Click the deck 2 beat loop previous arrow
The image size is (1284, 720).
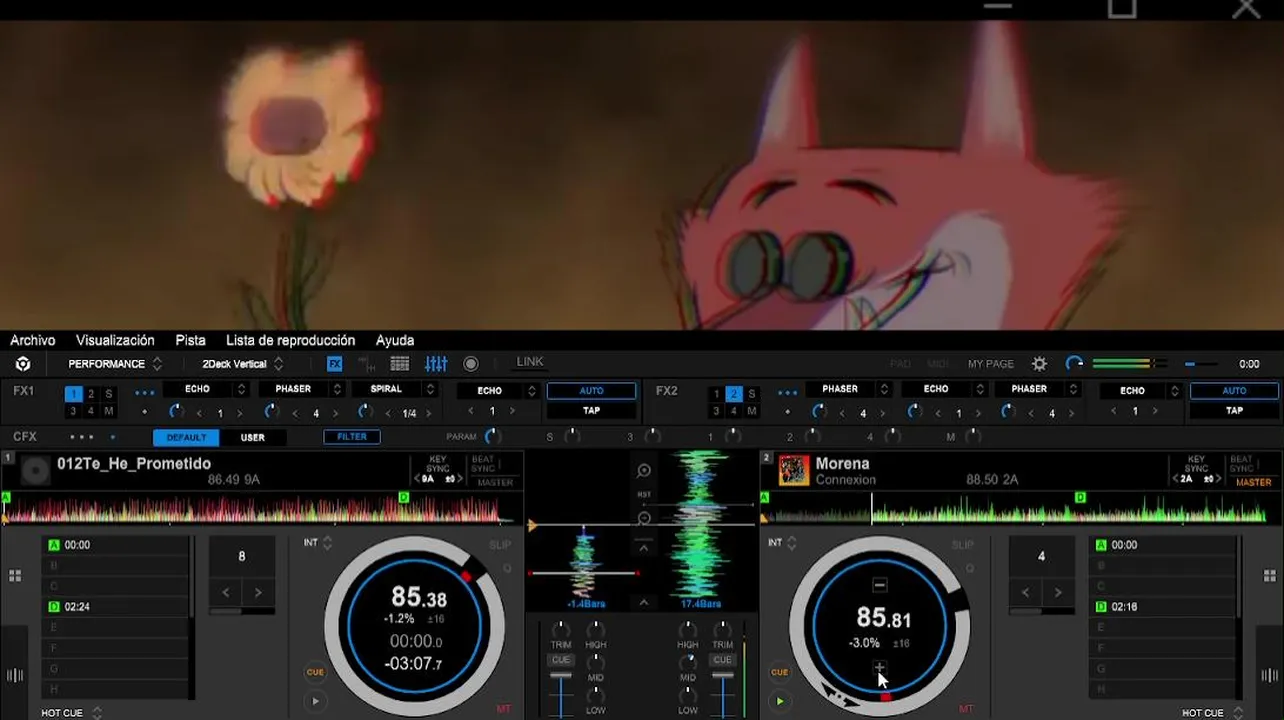pos(1026,593)
